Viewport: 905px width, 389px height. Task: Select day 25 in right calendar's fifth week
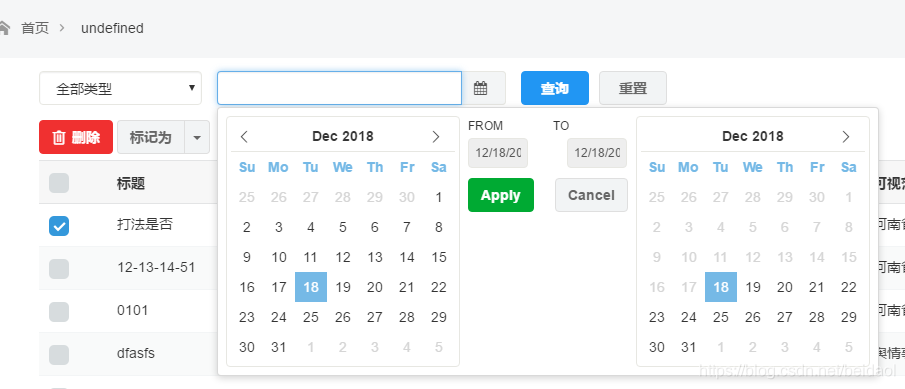point(720,317)
